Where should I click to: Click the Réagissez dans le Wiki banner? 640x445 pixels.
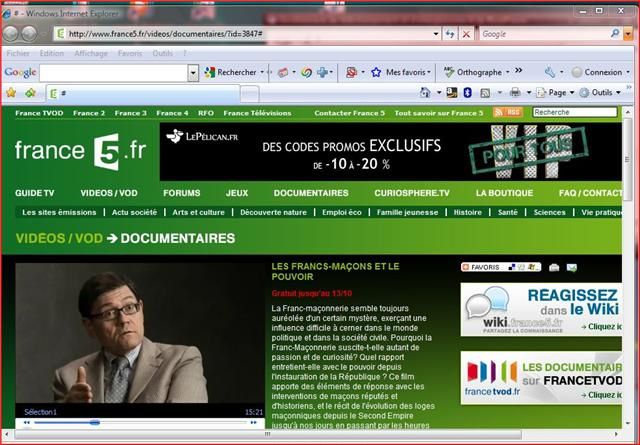541,309
